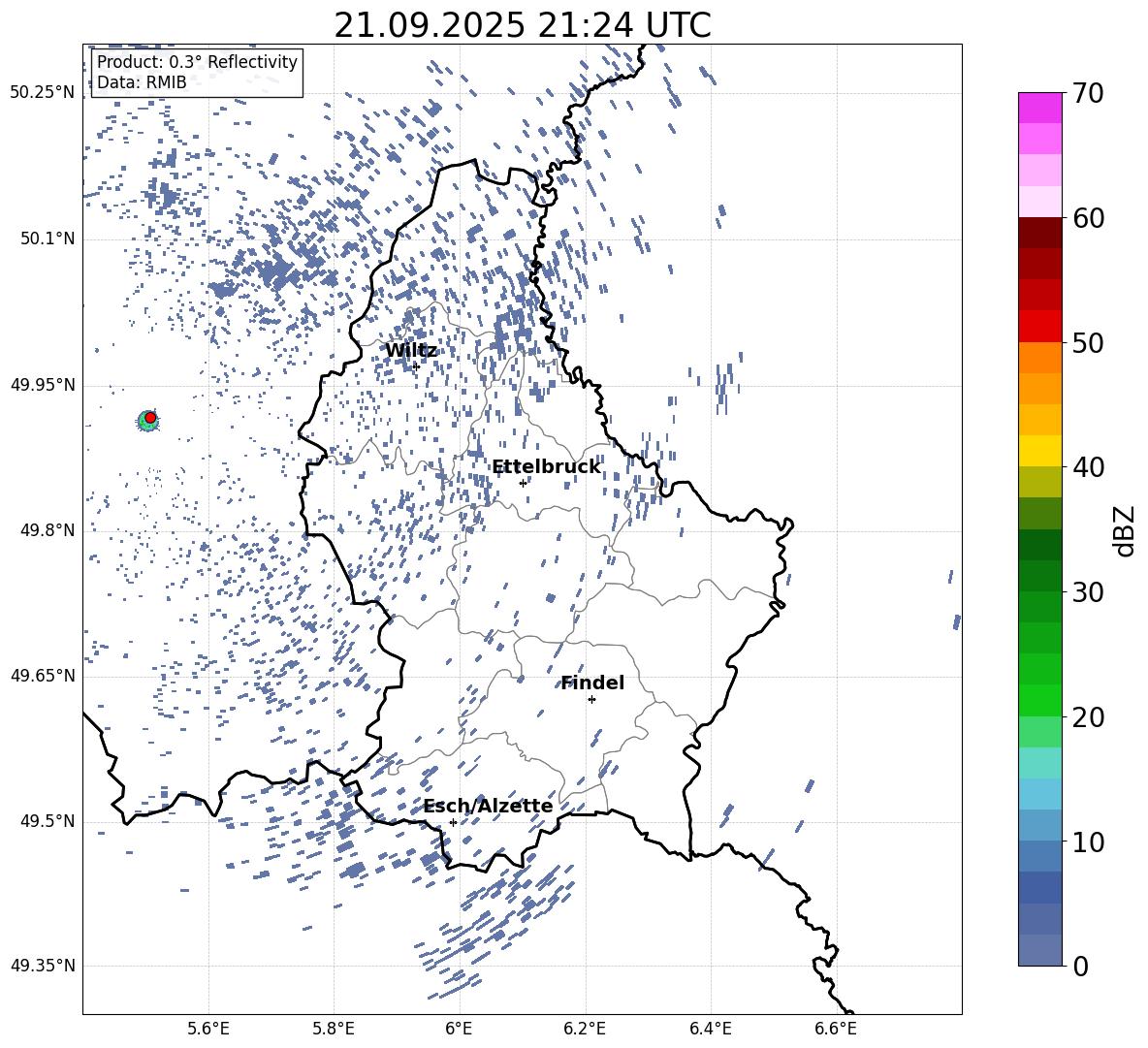Viewport: 1148px width, 1048px height.
Task: Pick the dark maroon swatch below 60 dBZ
Action: (x=1039, y=233)
